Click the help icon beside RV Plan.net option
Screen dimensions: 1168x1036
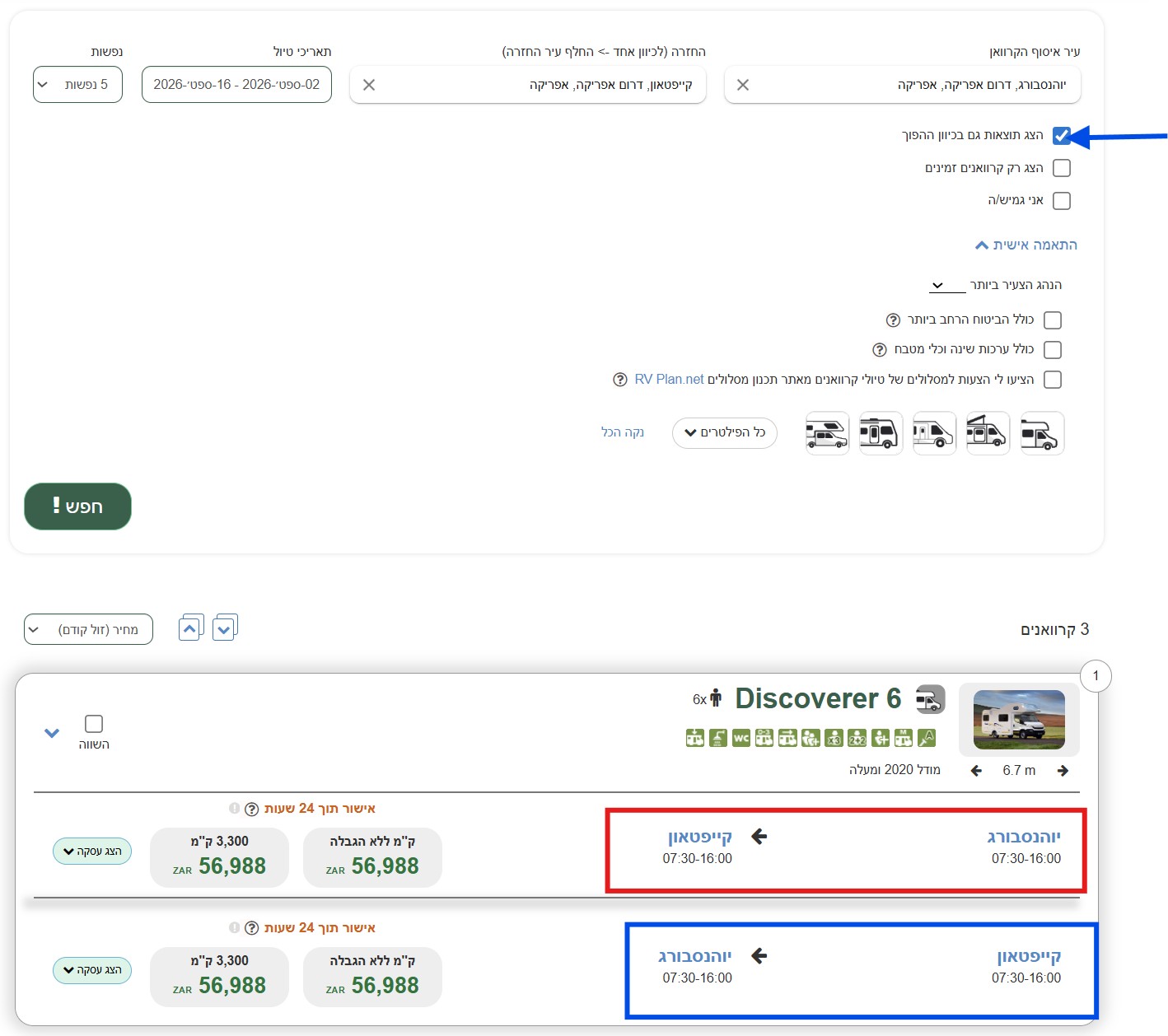coord(620,380)
